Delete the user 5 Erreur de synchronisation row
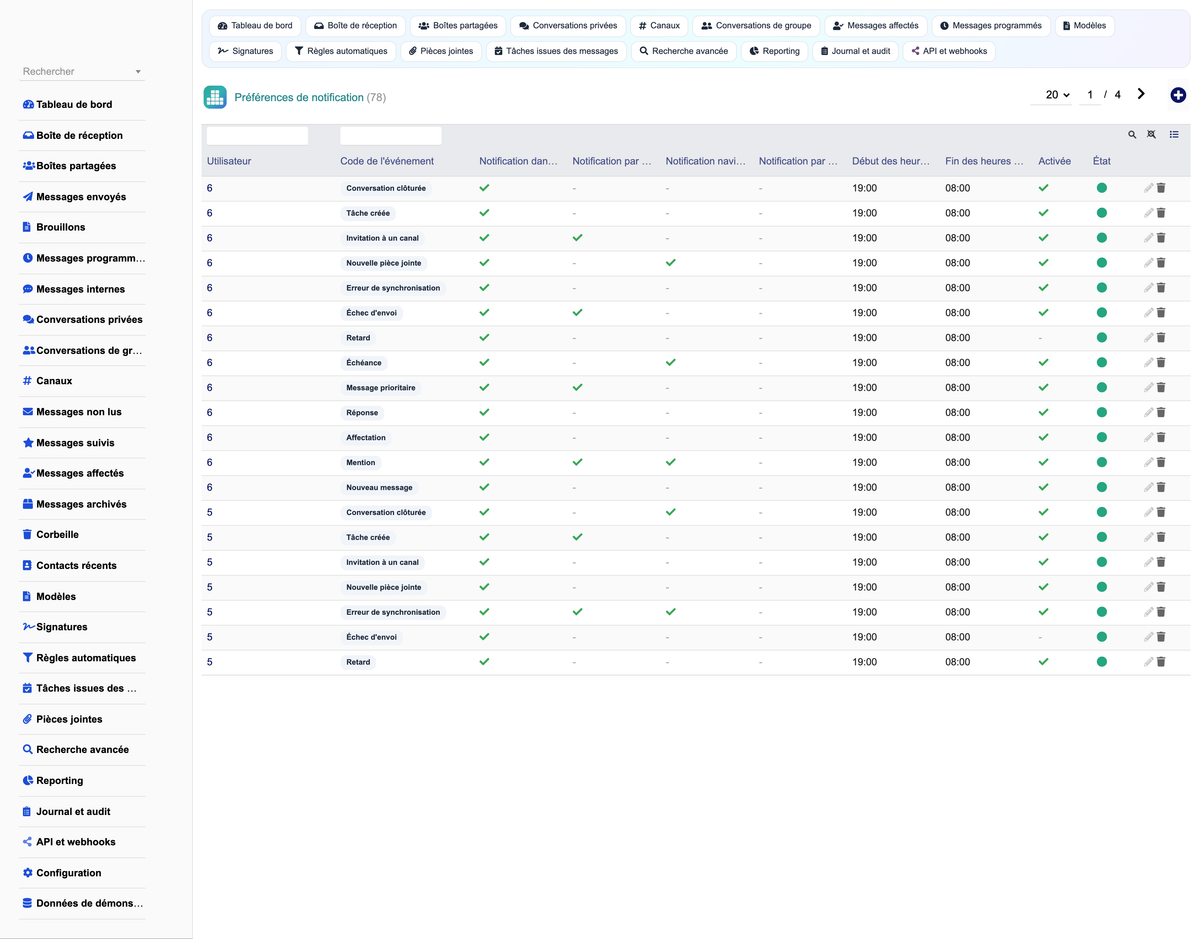Viewport: 1200px width, 939px height. point(1161,612)
